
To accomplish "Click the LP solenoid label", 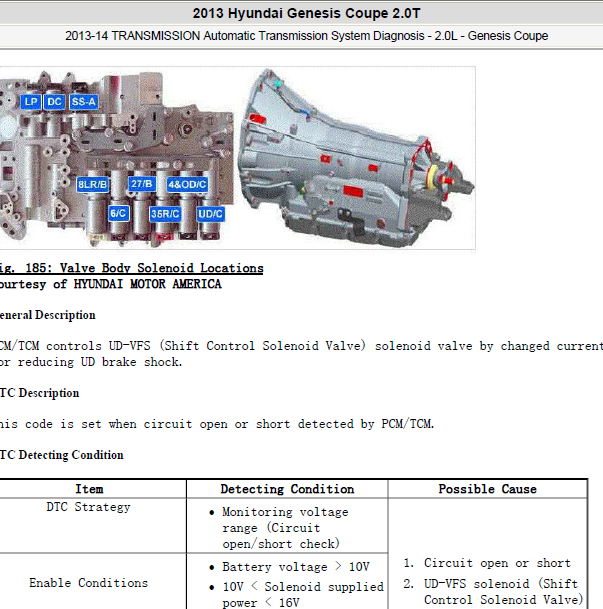I will [x=31, y=102].
